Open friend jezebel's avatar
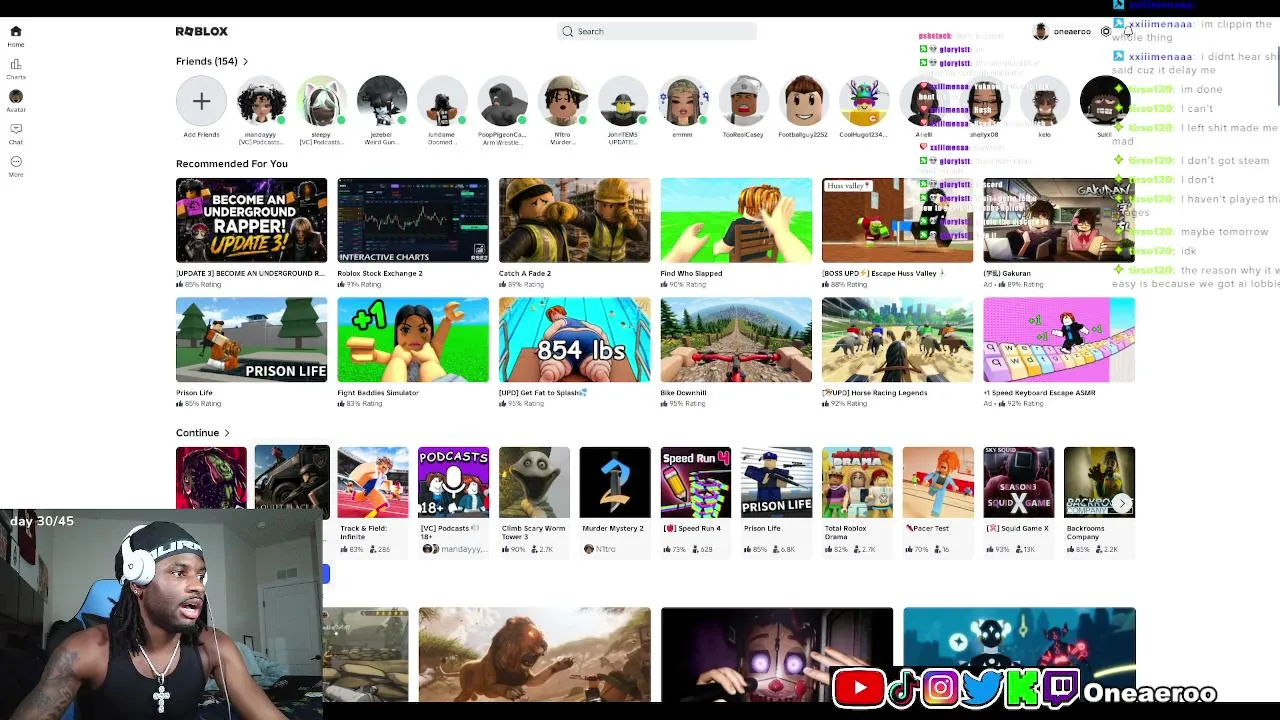 coord(381,101)
